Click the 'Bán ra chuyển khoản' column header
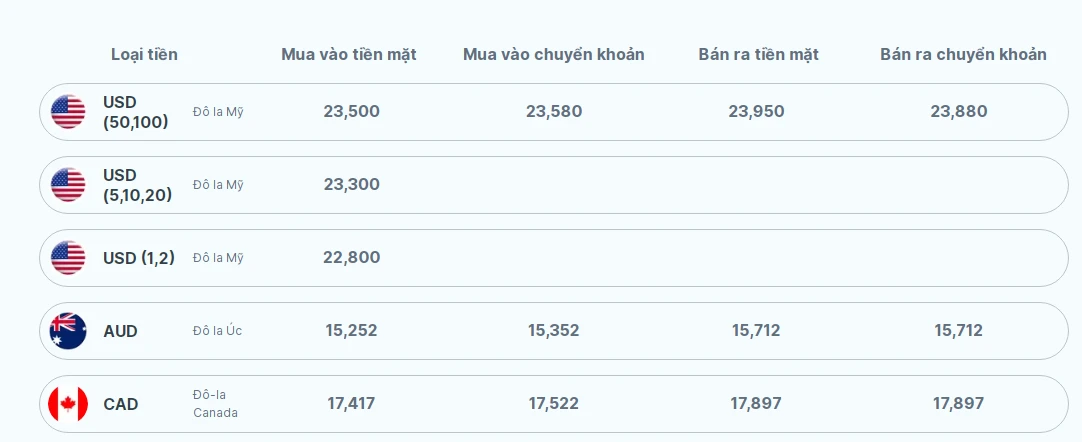Viewport: 1082px width, 442px height. tap(963, 54)
